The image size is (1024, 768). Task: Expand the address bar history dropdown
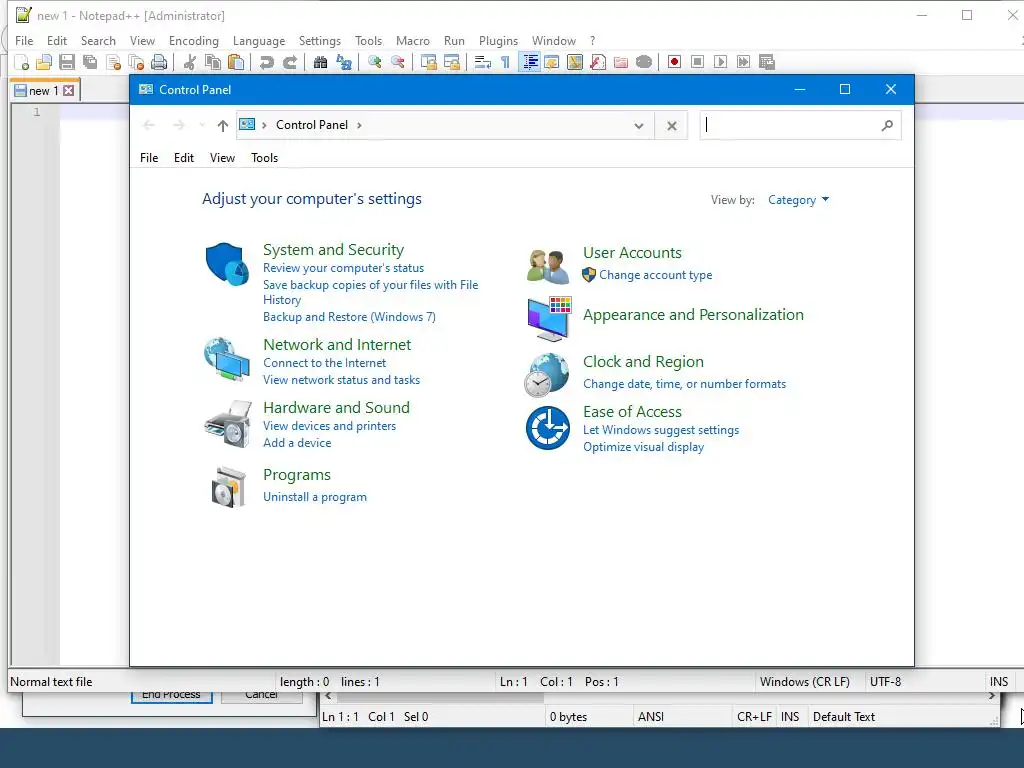pyautogui.click(x=639, y=125)
